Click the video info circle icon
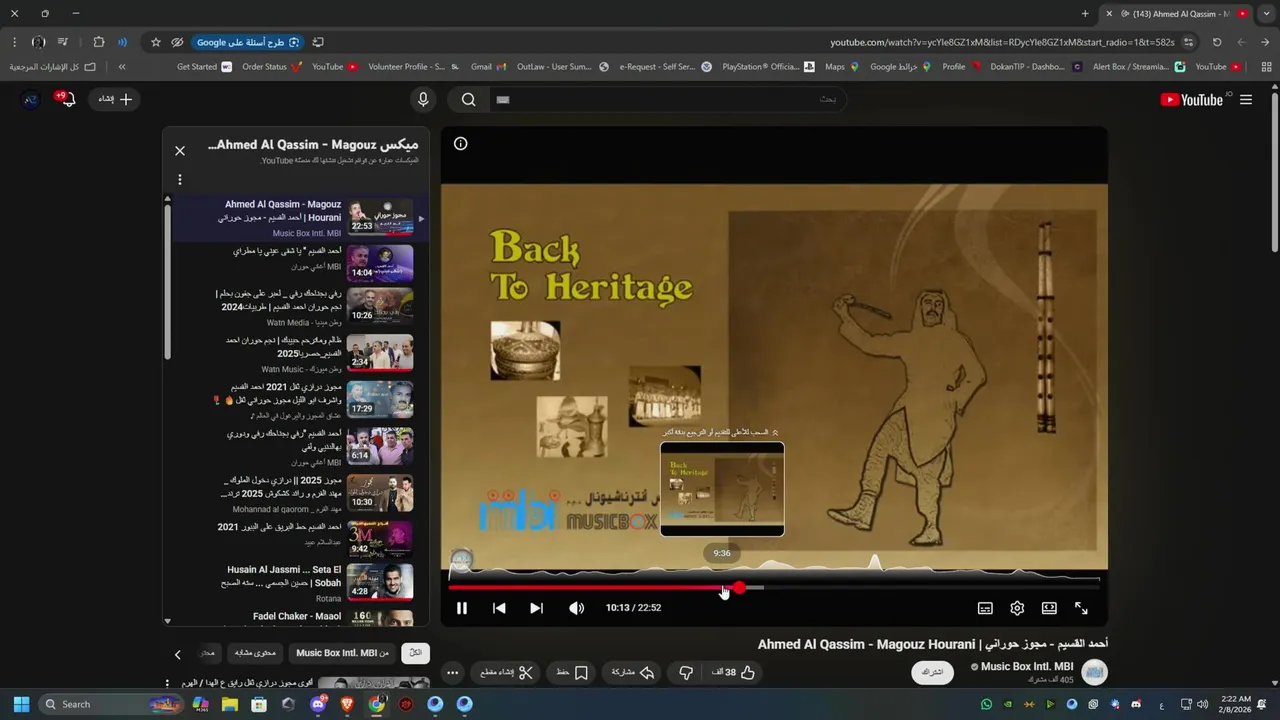Viewport: 1280px width, 720px height. 461,143
